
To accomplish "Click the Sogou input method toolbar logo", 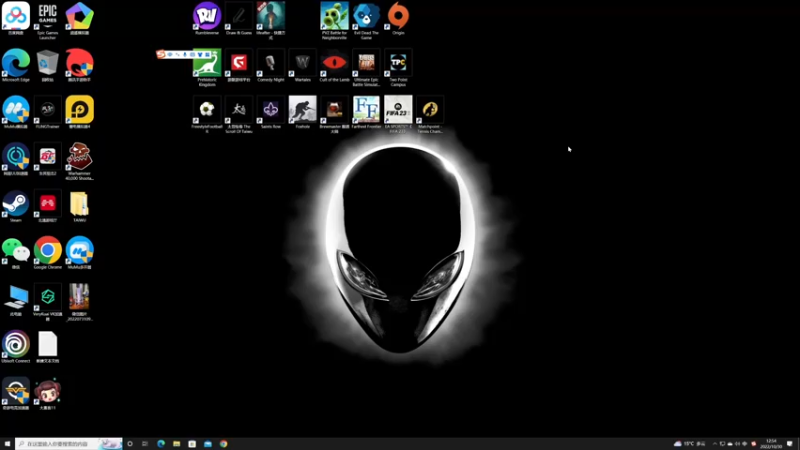I will [161, 54].
